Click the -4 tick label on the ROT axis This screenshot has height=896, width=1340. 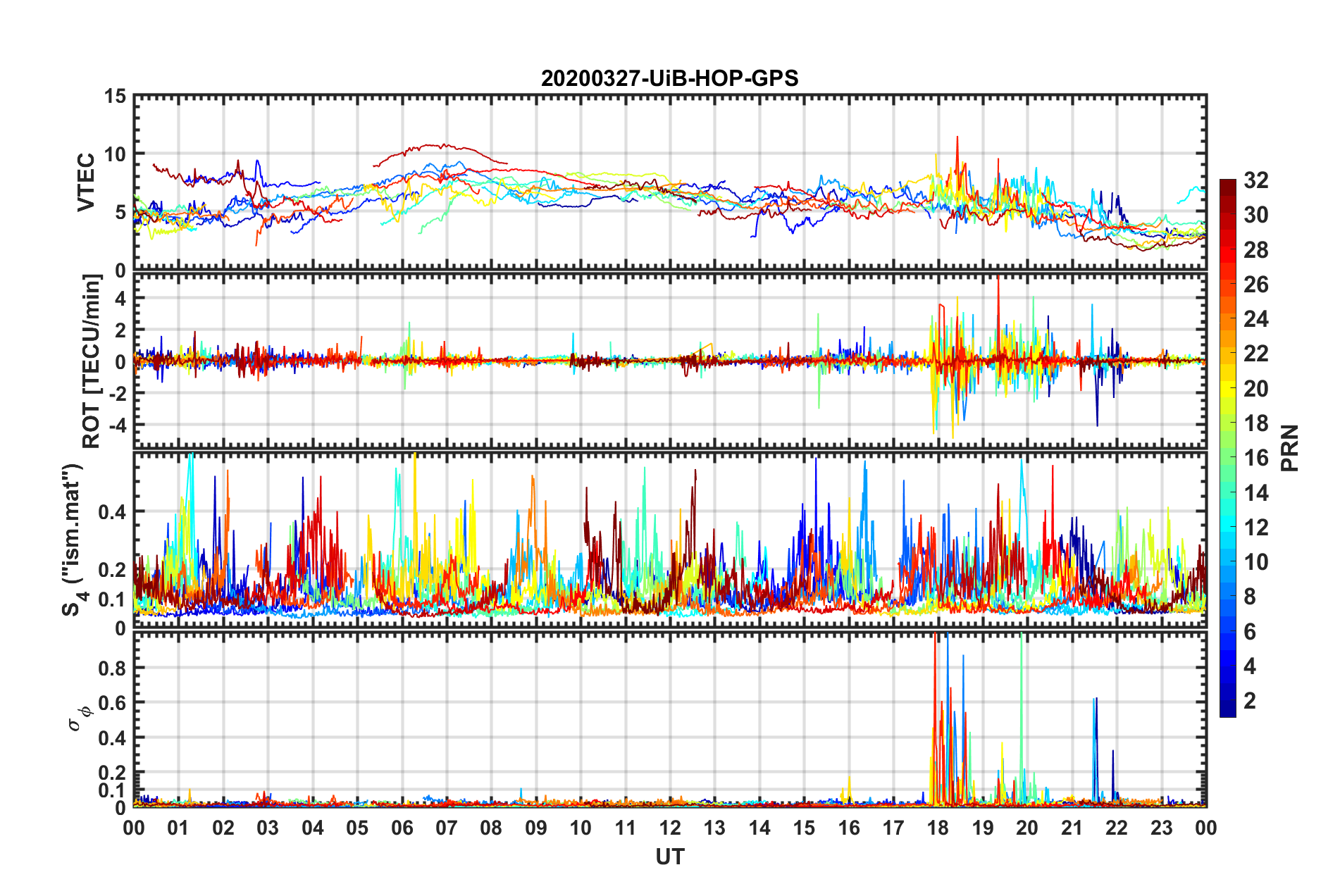(x=115, y=425)
